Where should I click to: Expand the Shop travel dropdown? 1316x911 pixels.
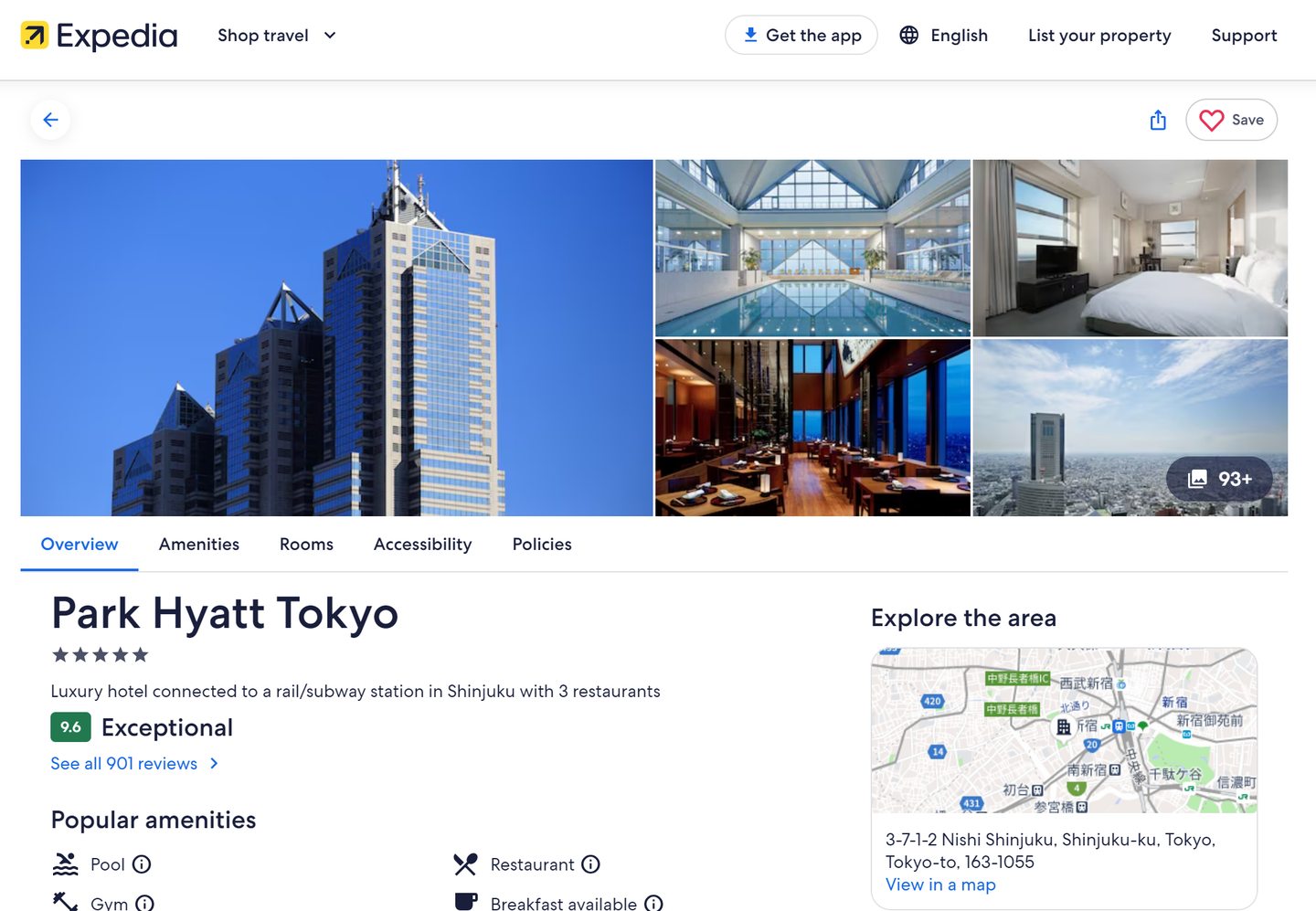point(277,36)
